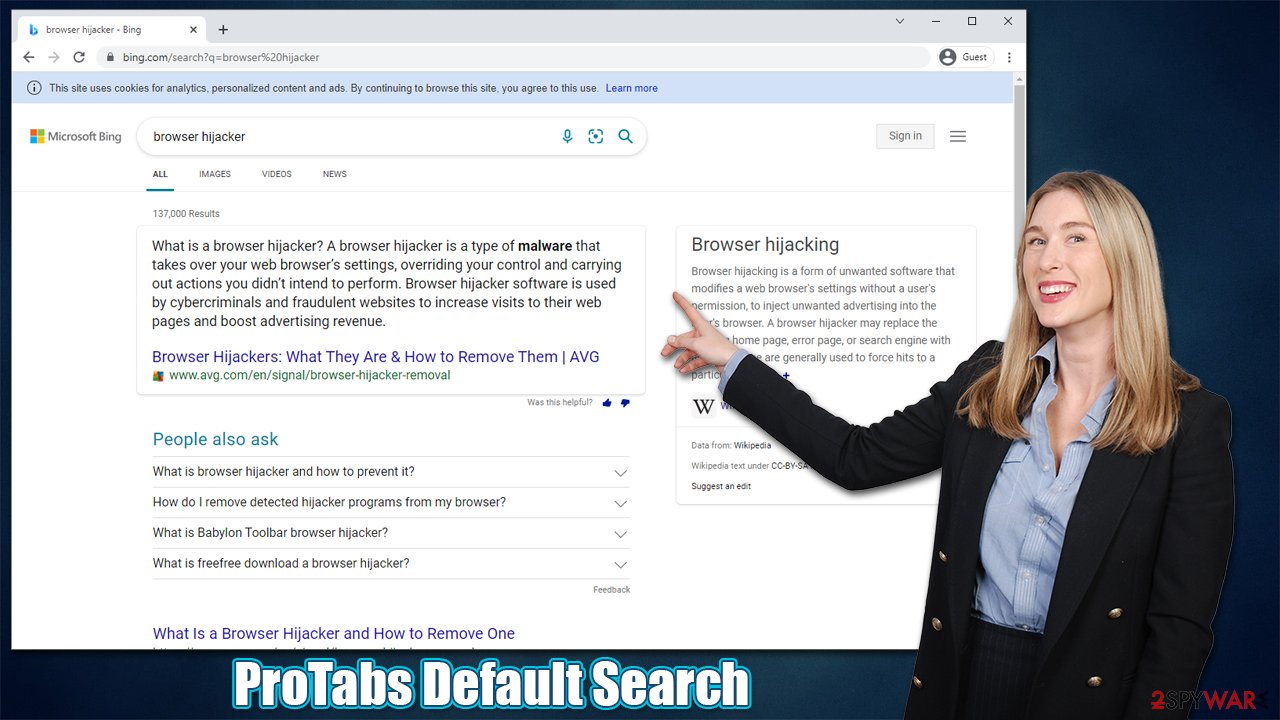Expand 'What is freefree download a browser hijacker?'
The image size is (1280, 720).
pyautogui.click(x=391, y=564)
